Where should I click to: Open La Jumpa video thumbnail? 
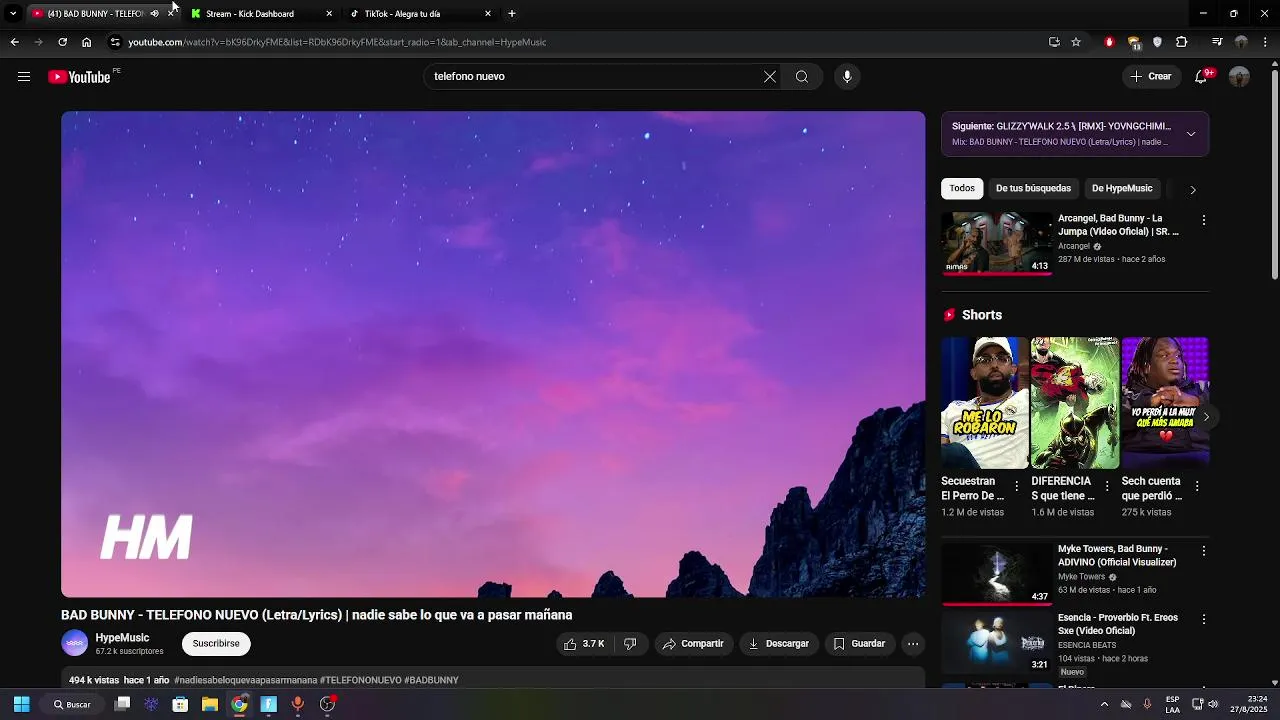pos(996,243)
